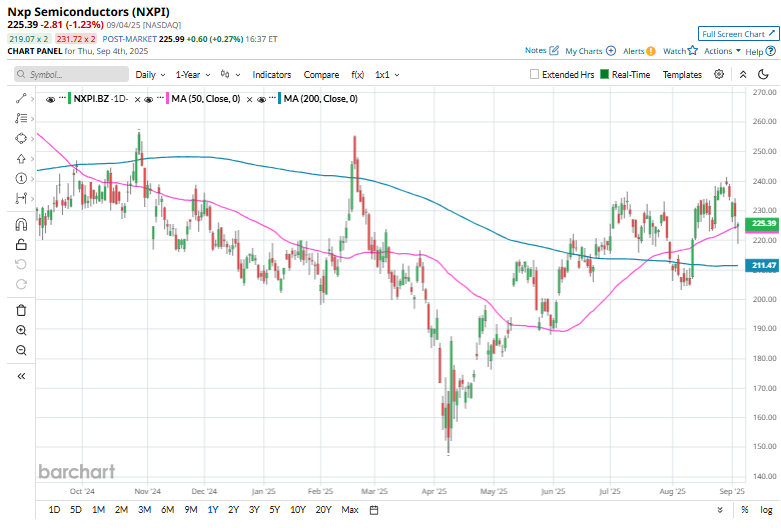Viewport: 781px width, 528px height.
Task: Expand the trend line tool submenu arrow
Action: coord(32,99)
